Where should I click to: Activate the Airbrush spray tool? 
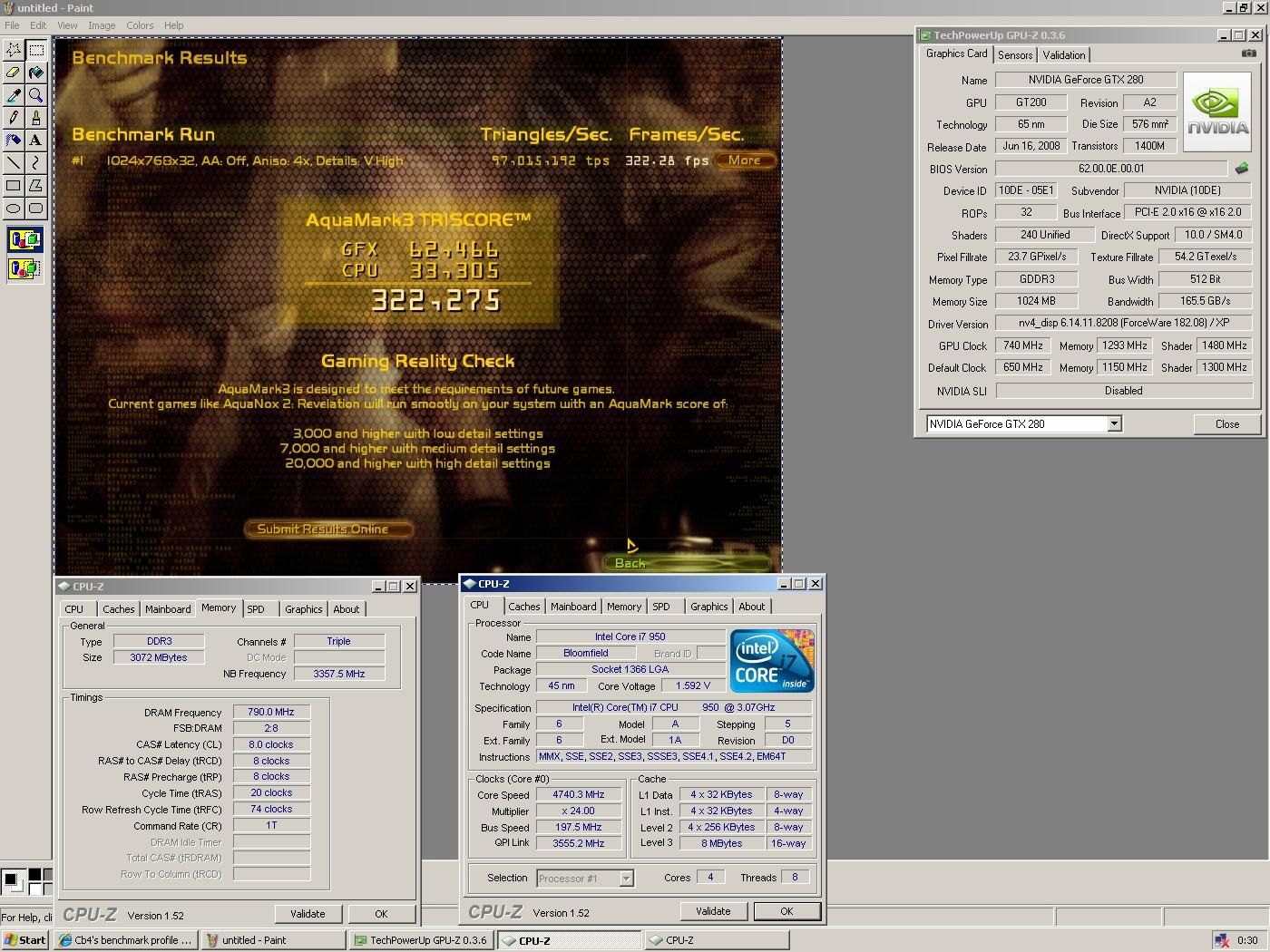tap(14, 140)
